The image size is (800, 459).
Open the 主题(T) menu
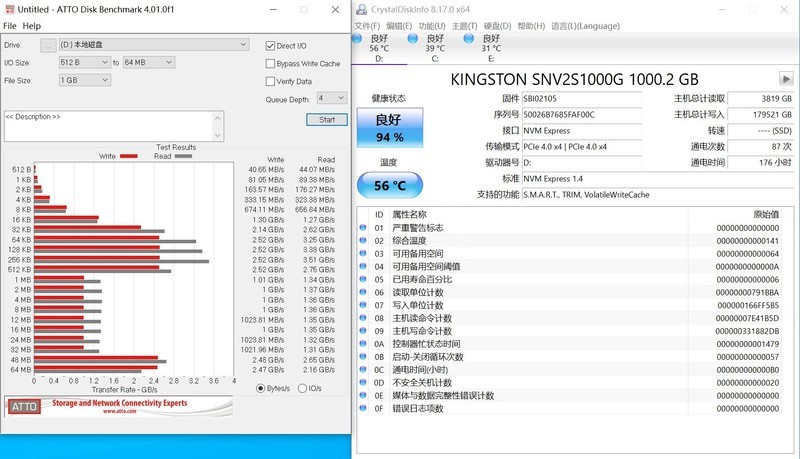tap(464, 26)
